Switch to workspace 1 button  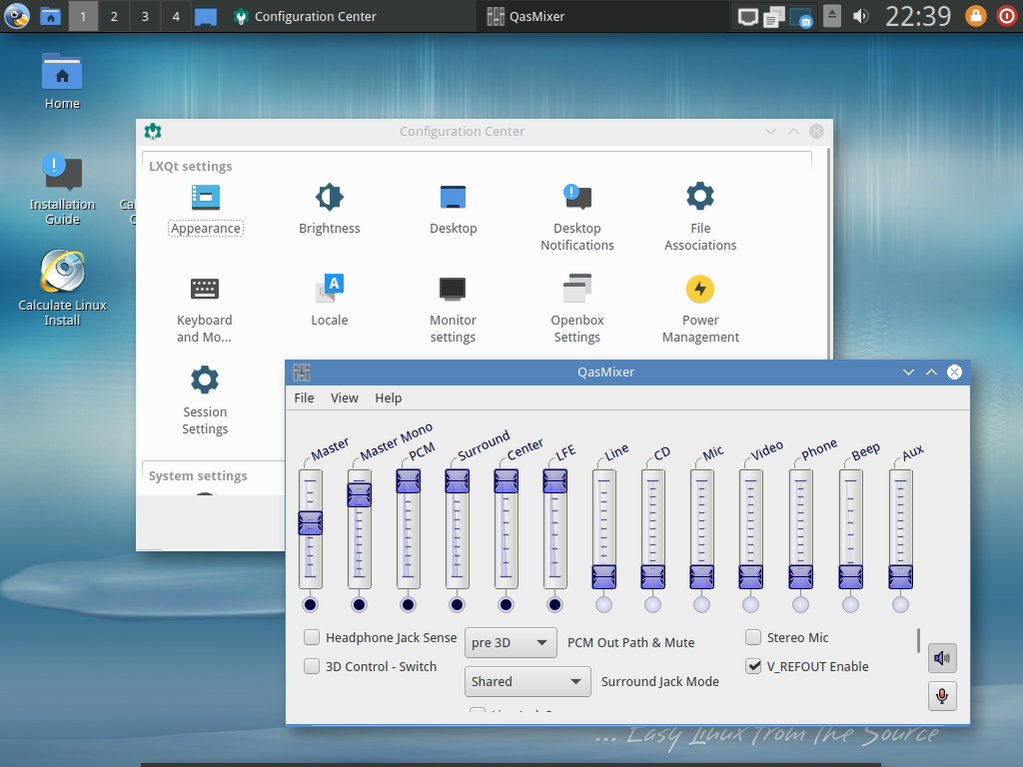click(83, 16)
